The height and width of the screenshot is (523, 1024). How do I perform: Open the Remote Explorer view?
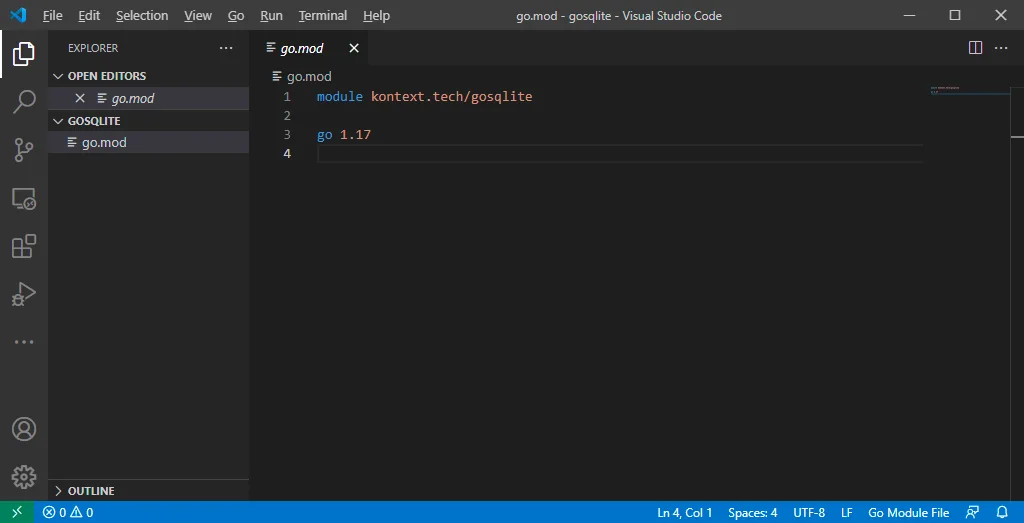pyautogui.click(x=24, y=198)
